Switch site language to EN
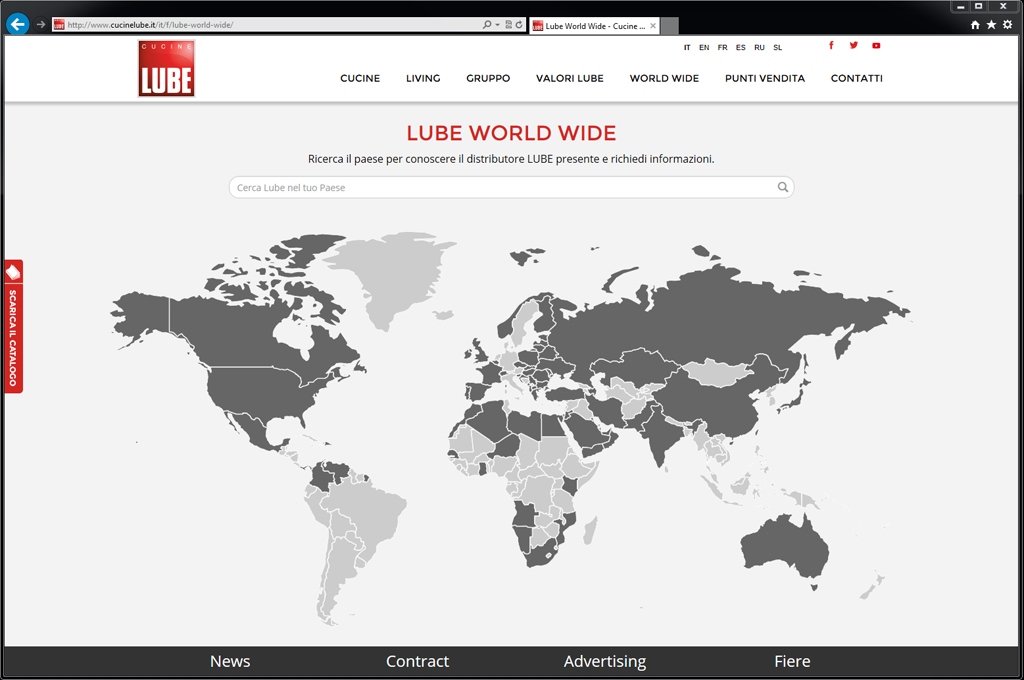 pyautogui.click(x=704, y=48)
